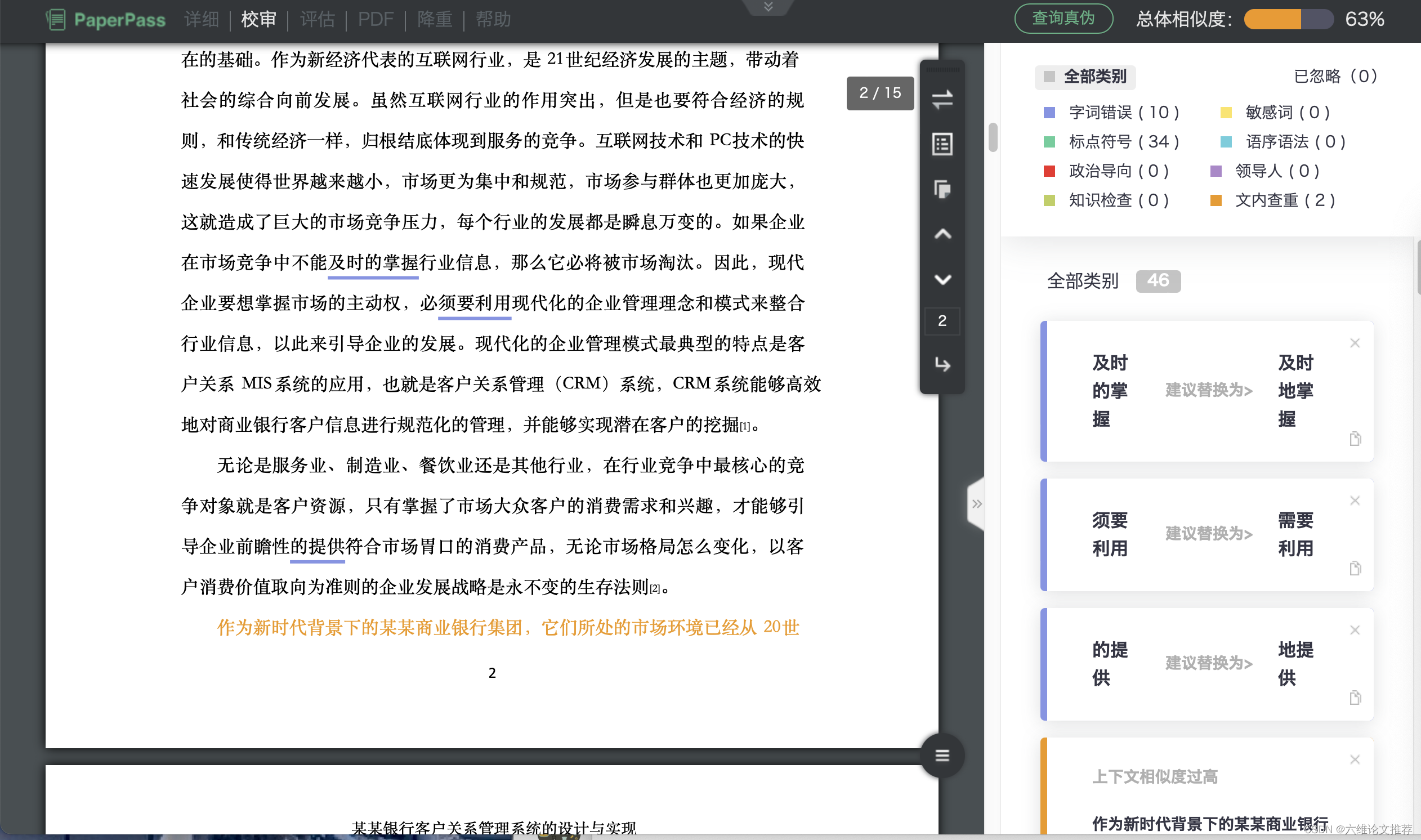Copy suggestion on the 及时的掌握 card
The height and width of the screenshot is (840, 1421).
(1355, 438)
